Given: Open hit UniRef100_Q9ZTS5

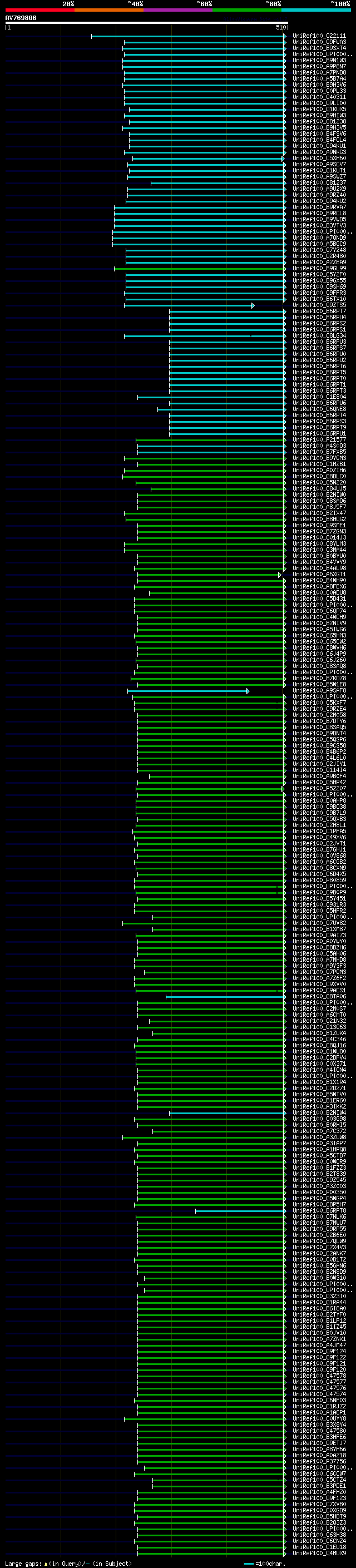Looking at the screenshot, I should click(x=319, y=305).
